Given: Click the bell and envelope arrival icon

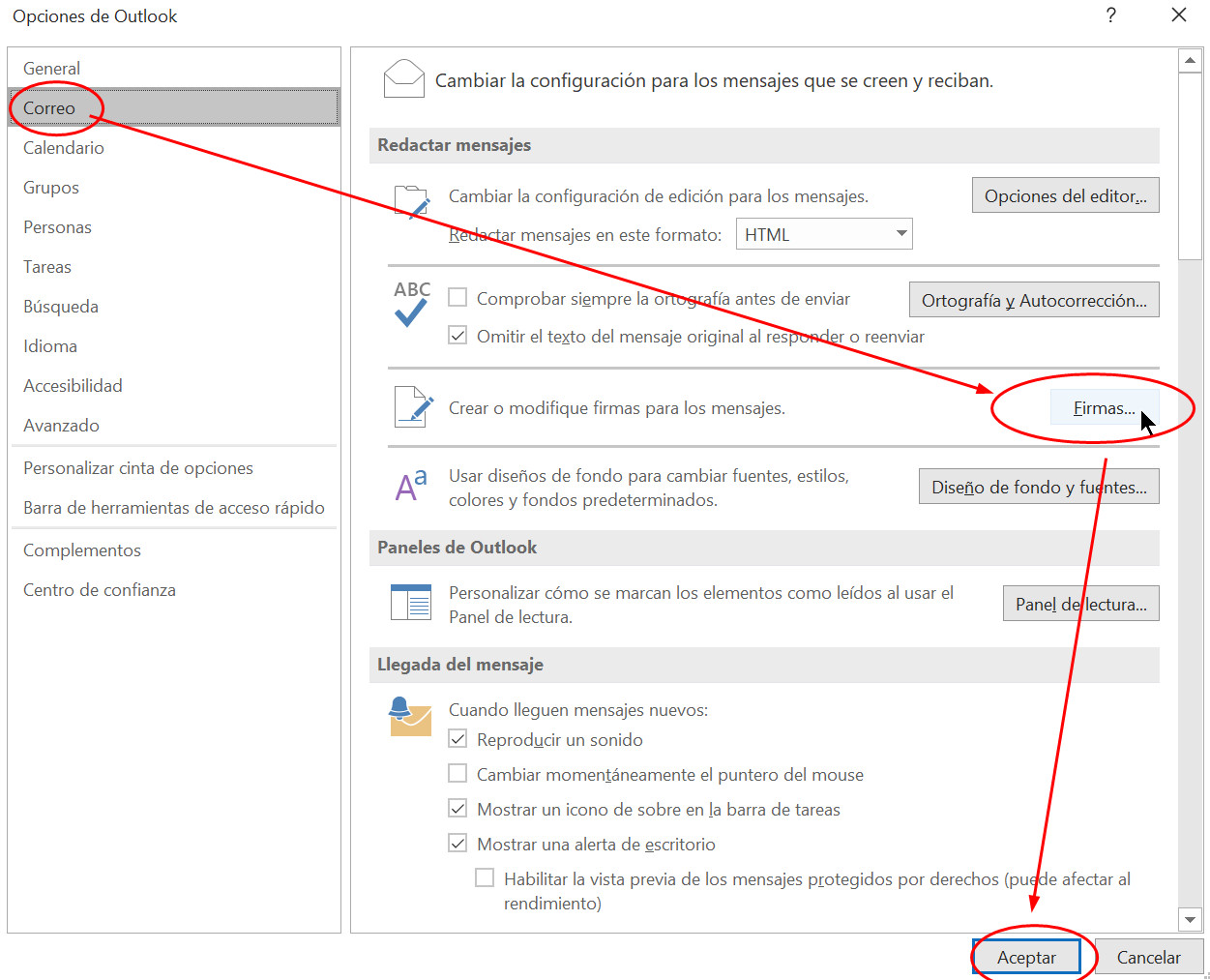Looking at the screenshot, I should pyautogui.click(x=409, y=717).
